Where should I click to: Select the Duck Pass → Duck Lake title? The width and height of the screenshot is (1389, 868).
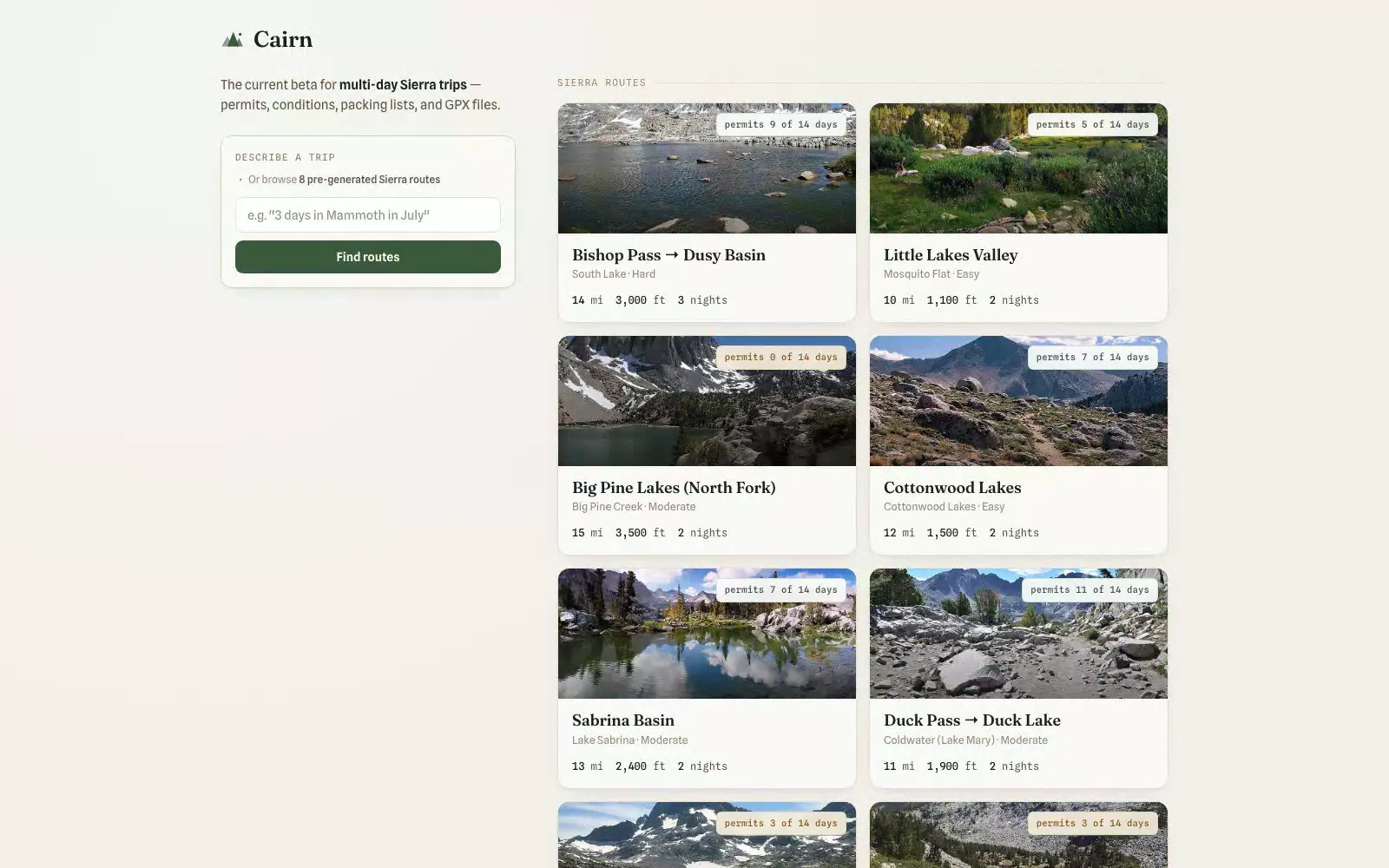[x=972, y=720]
